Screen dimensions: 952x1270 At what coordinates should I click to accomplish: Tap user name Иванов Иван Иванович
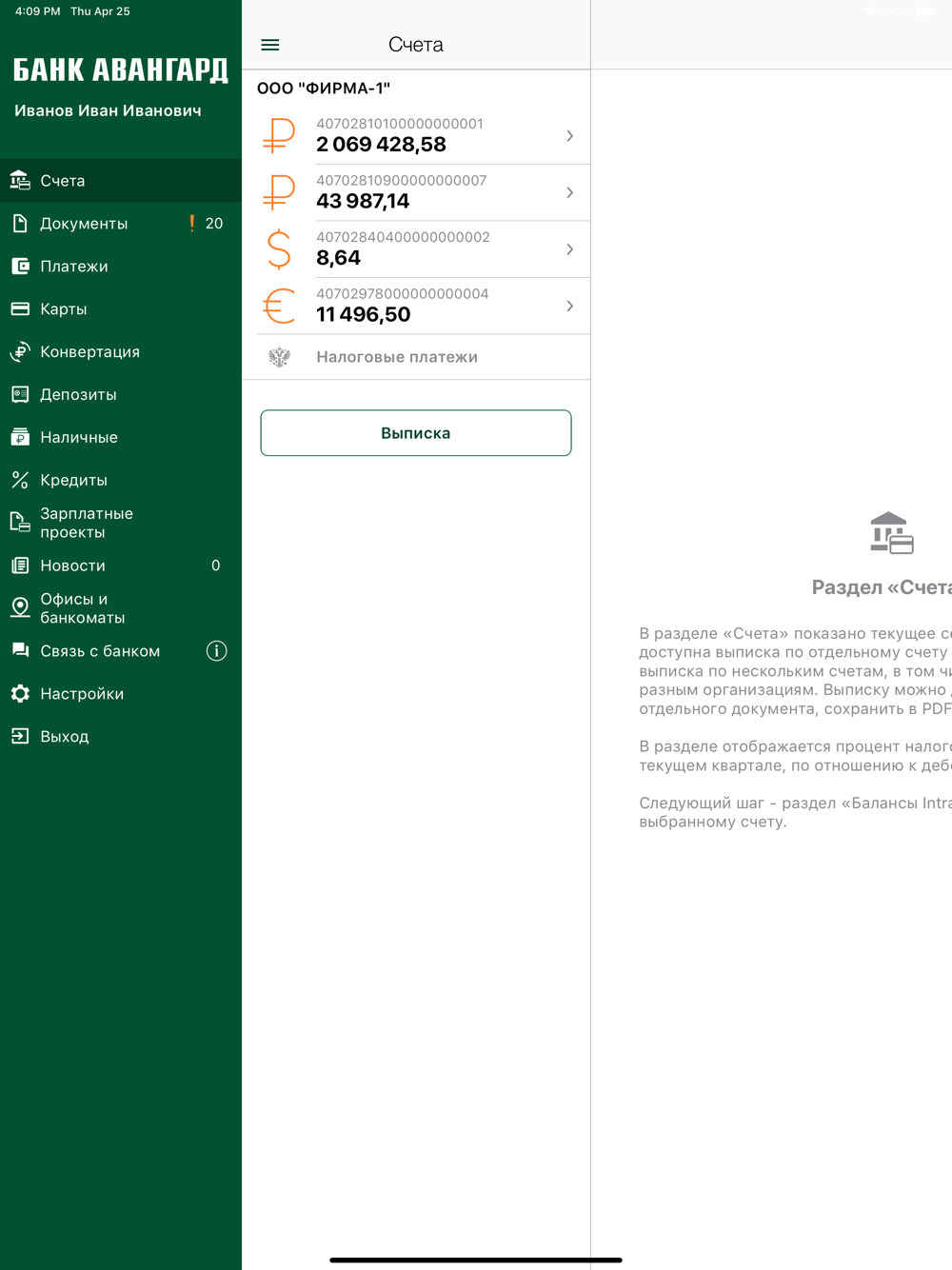tap(108, 110)
